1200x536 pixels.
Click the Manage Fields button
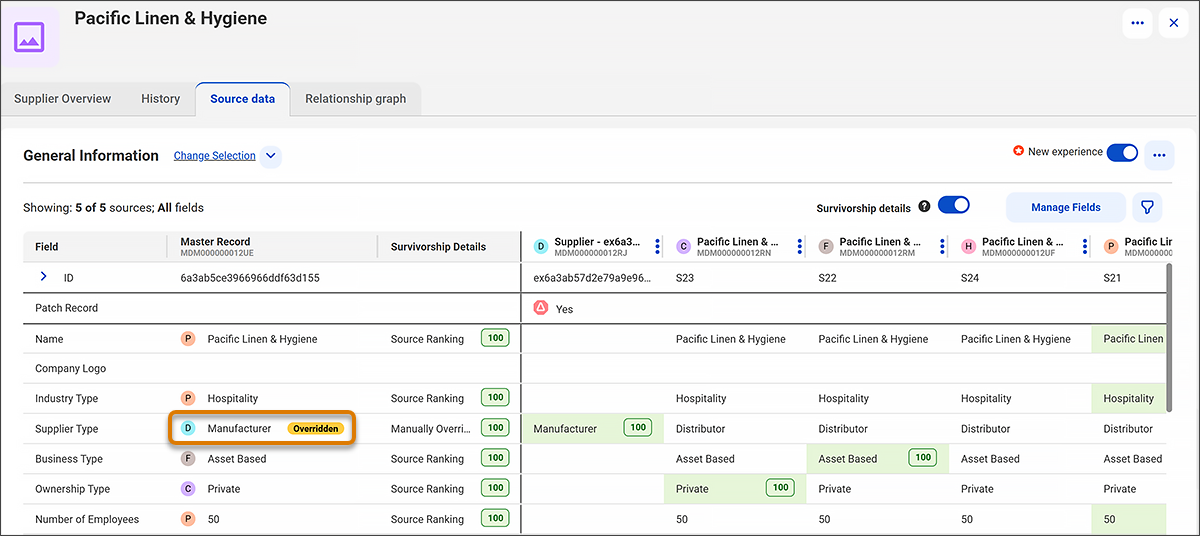(x=1066, y=207)
